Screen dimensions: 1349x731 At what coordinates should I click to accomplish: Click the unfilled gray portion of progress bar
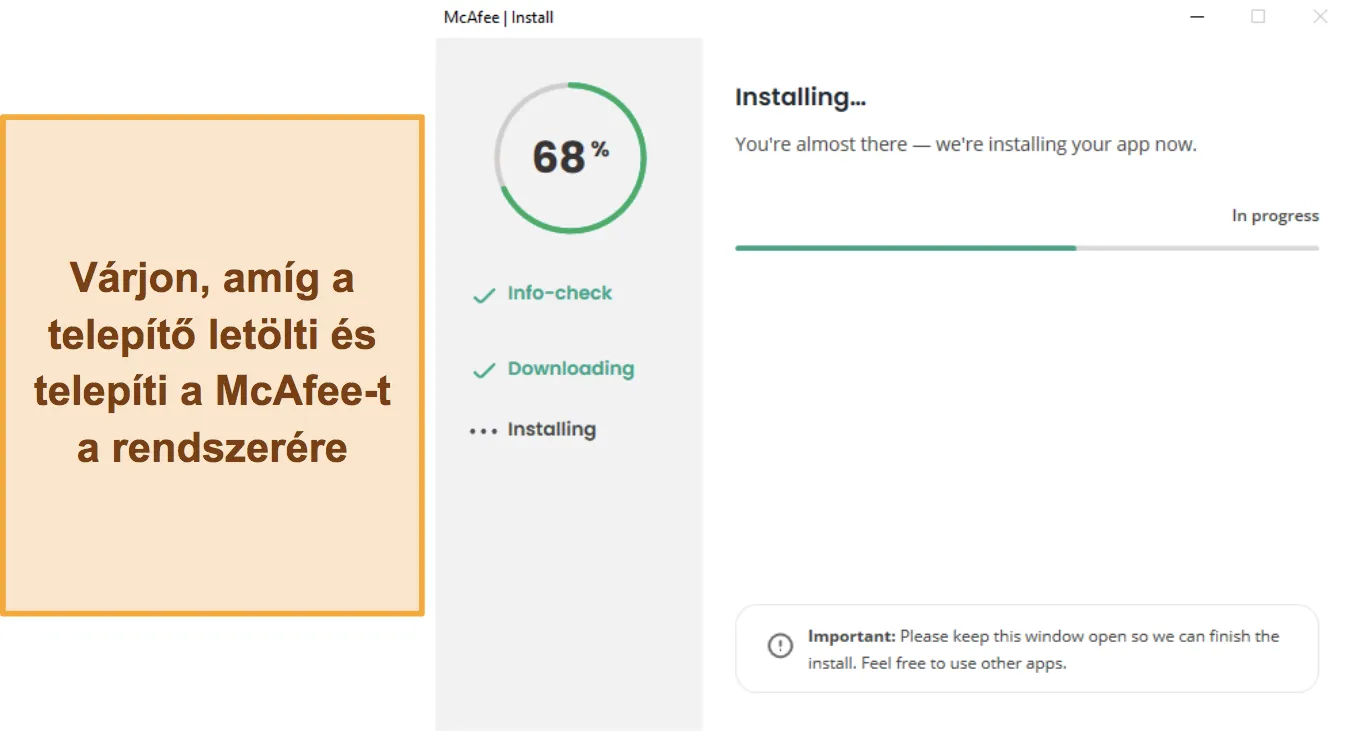click(x=1197, y=248)
